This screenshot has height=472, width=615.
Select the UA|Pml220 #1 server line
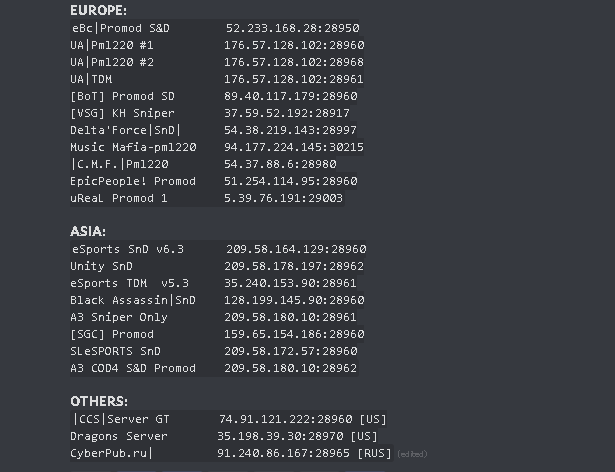coord(217,45)
